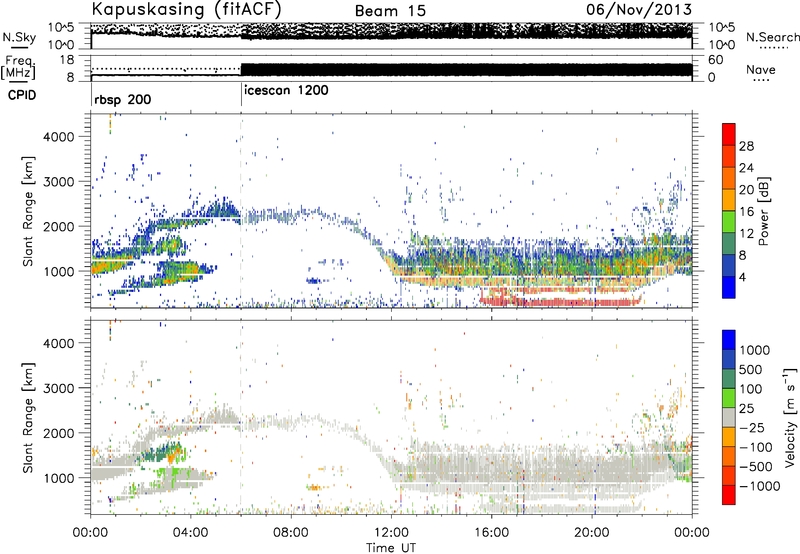The image size is (800, 554).
Task: Click the "CPID" row label
Action: point(22,95)
